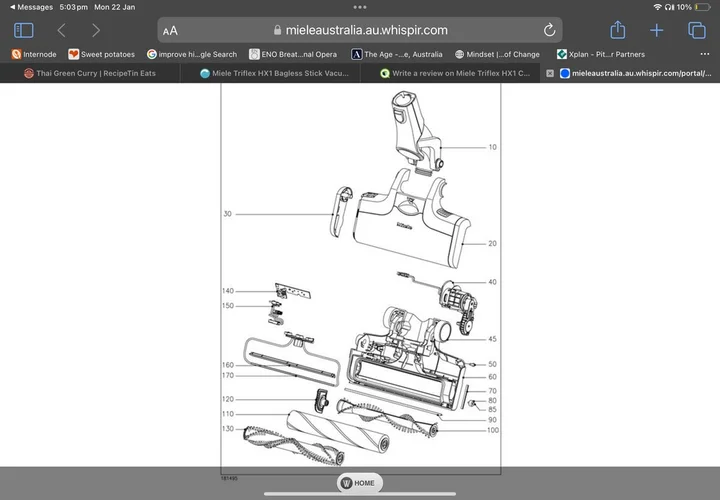This screenshot has width=720, height=500.
Task: Click part number 90 label
Action: 492,420
